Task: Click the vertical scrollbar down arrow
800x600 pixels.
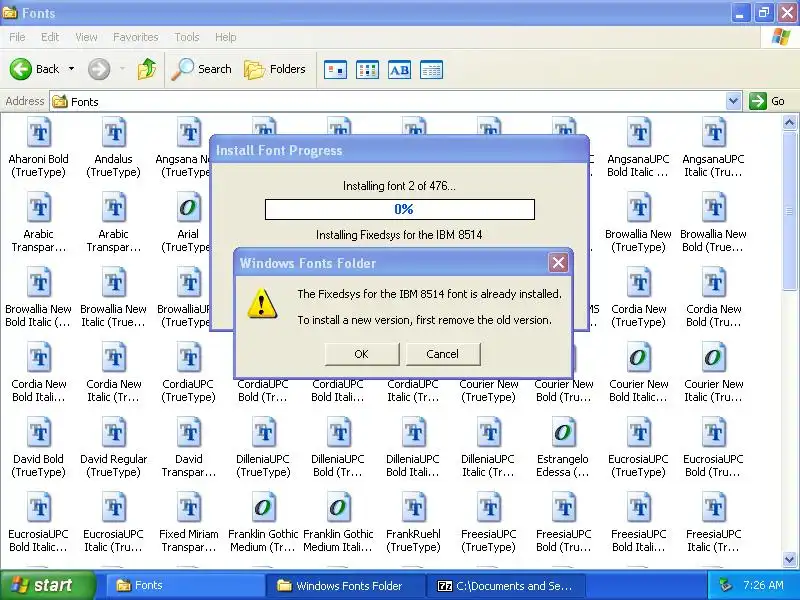Action: click(789, 559)
